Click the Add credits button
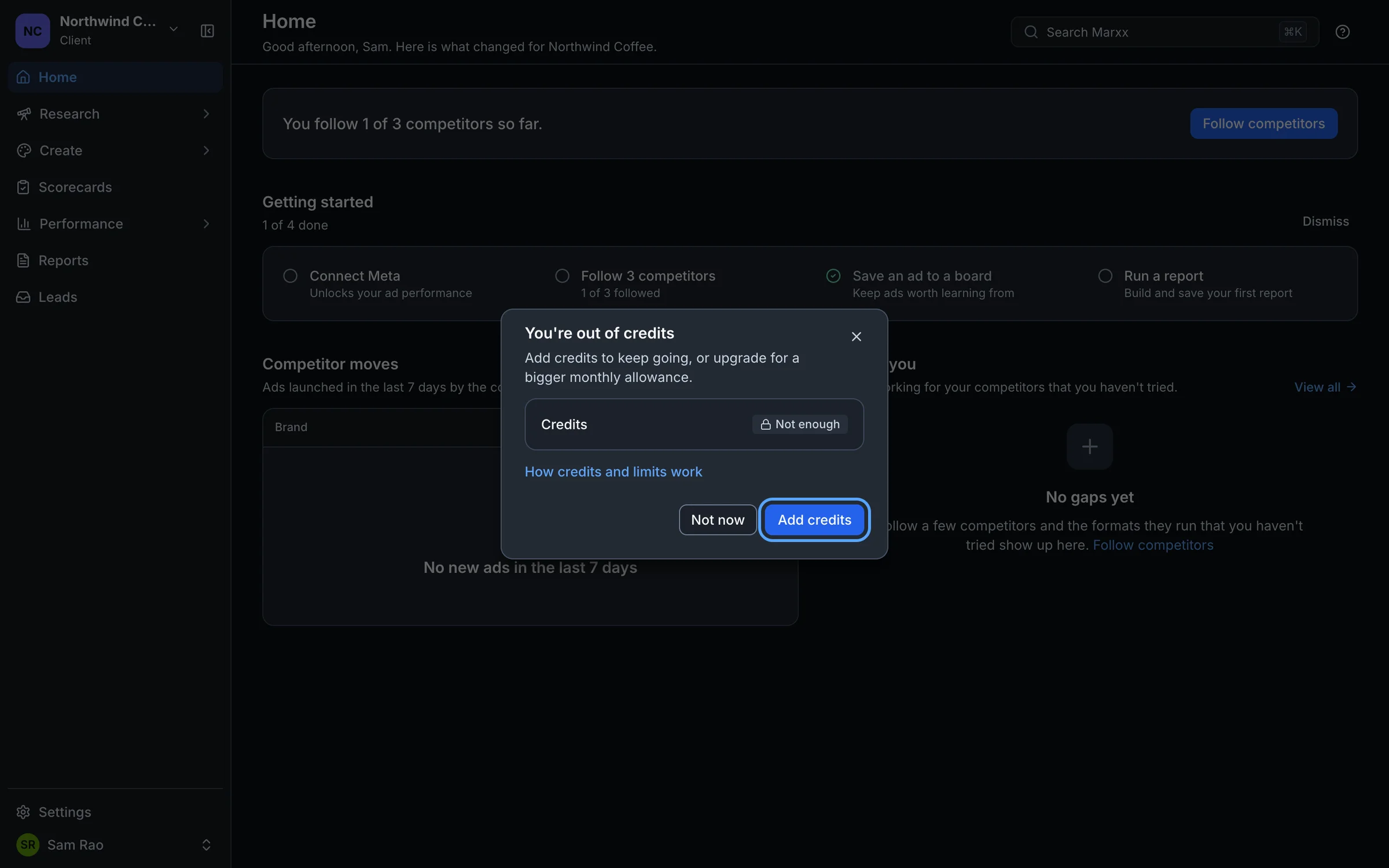Image resolution: width=1389 pixels, height=868 pixels. point(814,520)
